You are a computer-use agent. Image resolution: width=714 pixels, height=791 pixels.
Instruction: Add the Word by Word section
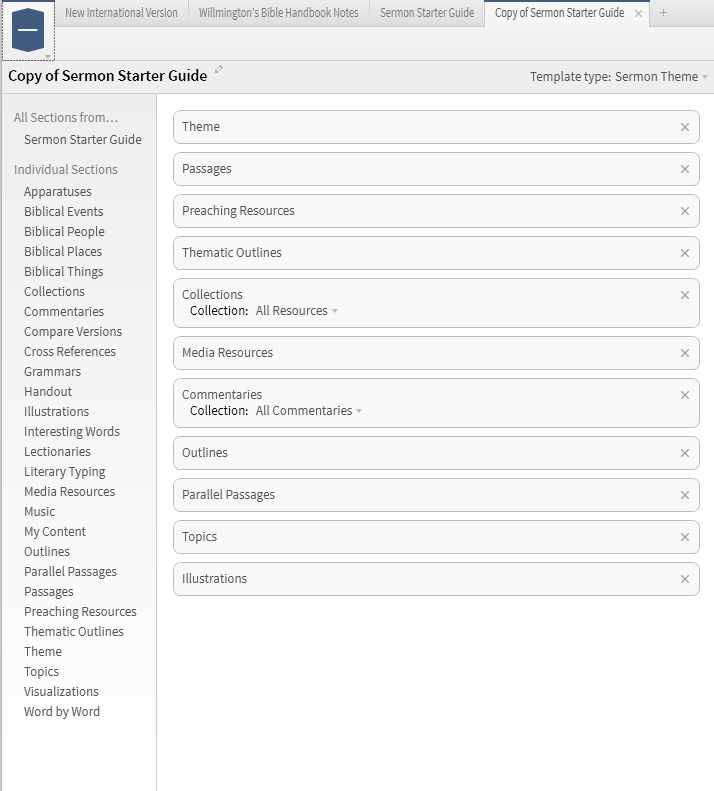point(62,712)
